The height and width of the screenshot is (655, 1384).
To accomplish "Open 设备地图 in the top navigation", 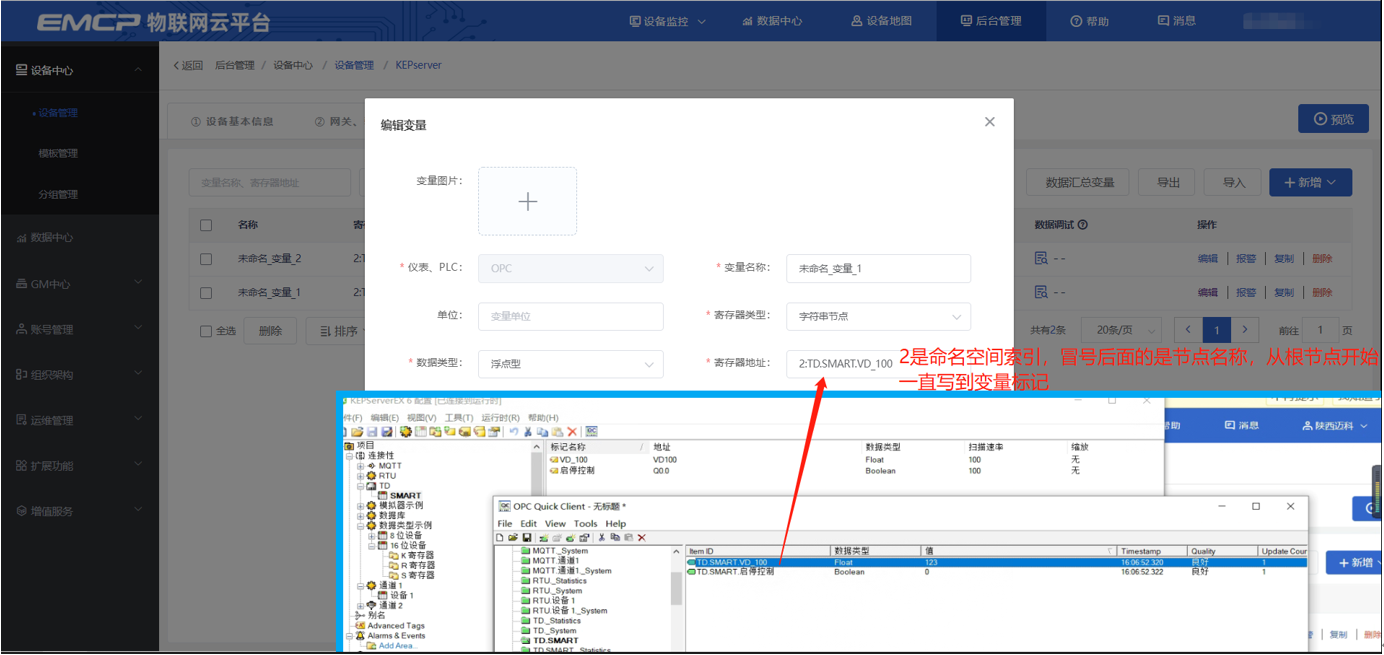I will pos(881,20).
